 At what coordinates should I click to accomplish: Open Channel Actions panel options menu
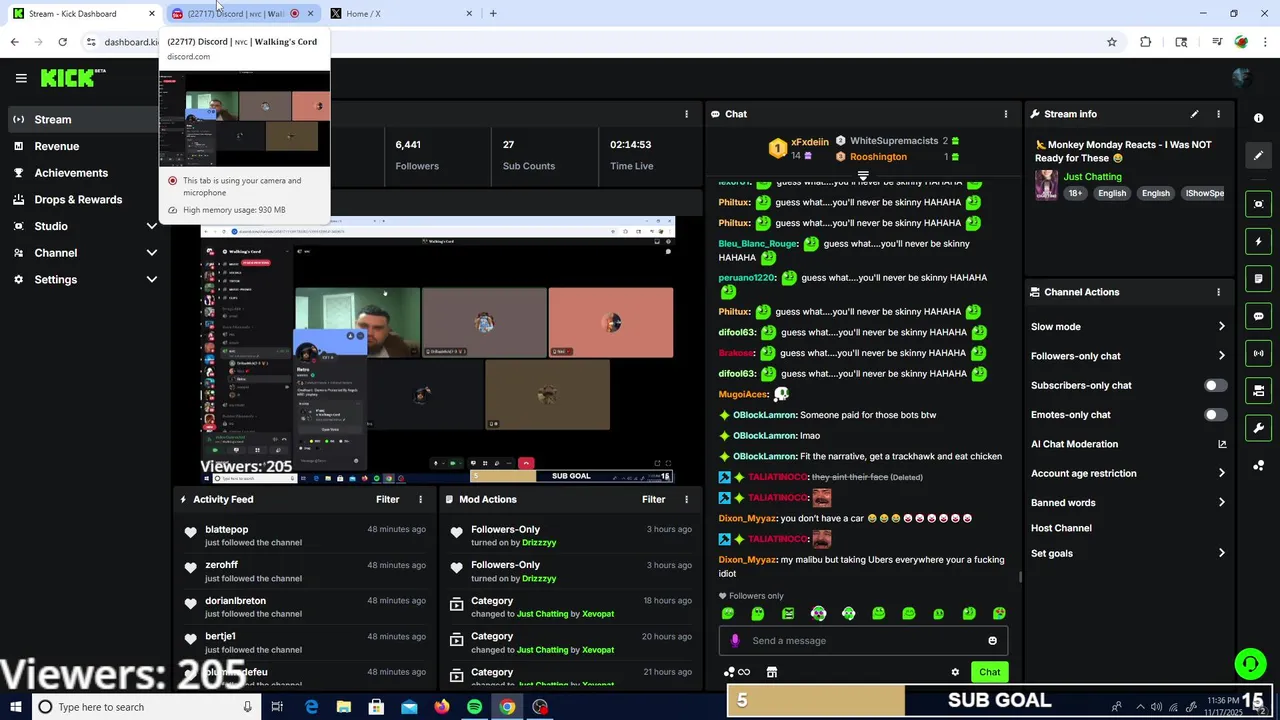tap(1218, 292)
